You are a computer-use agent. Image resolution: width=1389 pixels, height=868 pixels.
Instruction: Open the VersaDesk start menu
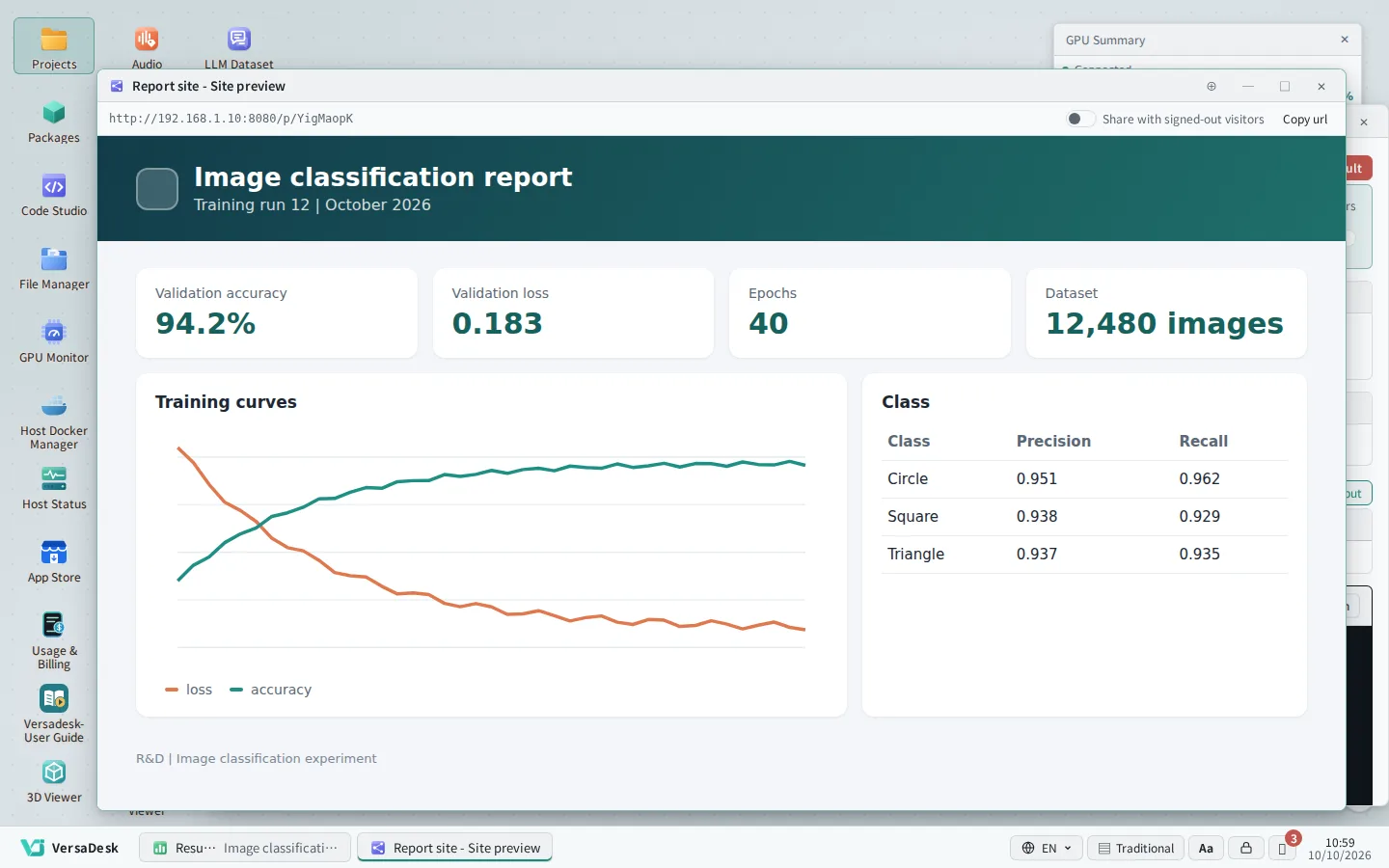(x=69, y=848)
